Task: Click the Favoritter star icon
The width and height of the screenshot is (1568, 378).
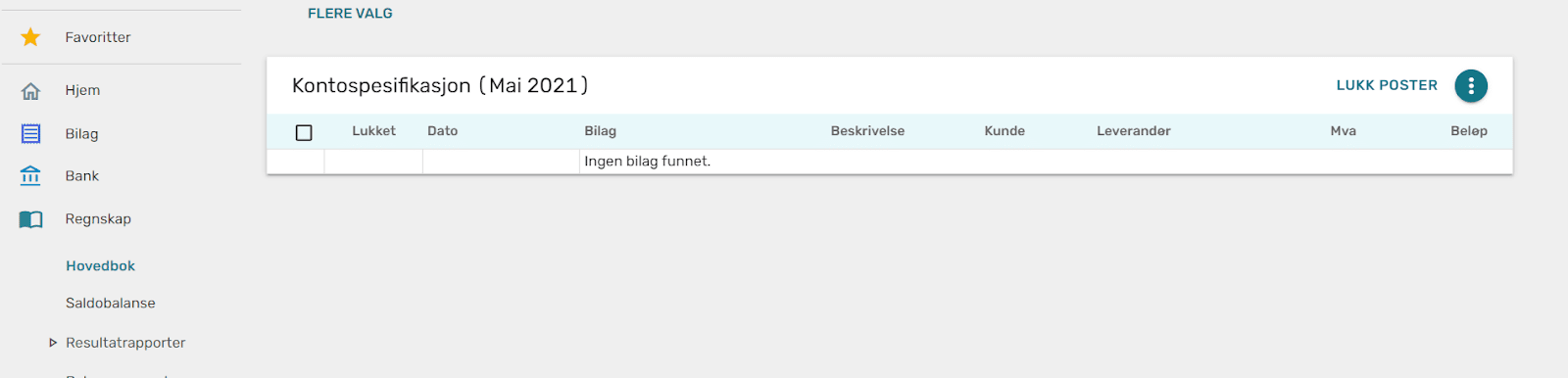Action: [x=30, y=37]
